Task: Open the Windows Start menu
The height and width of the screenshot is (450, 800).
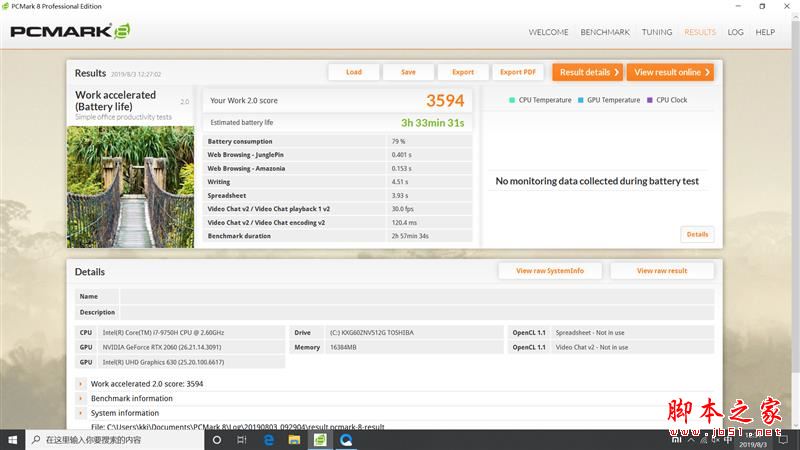Action: (12, 440)
